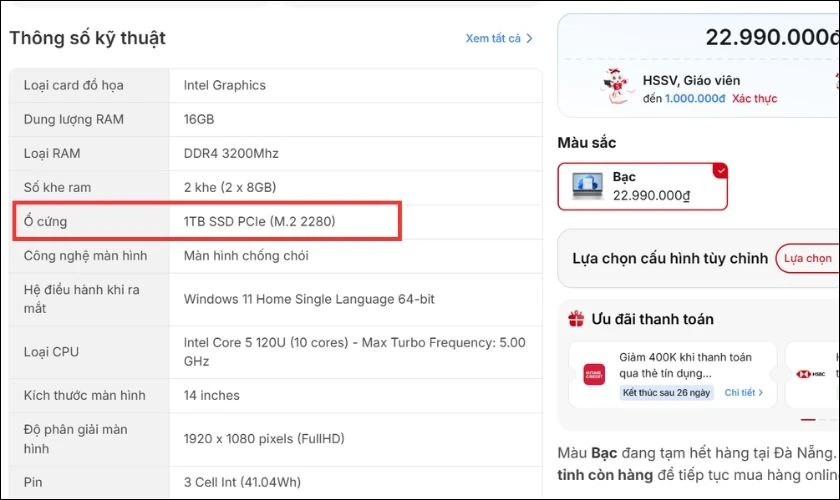
Task: Click the gift icon beside 'Ưu đãi thanh toán'
Action: point(576,319)
